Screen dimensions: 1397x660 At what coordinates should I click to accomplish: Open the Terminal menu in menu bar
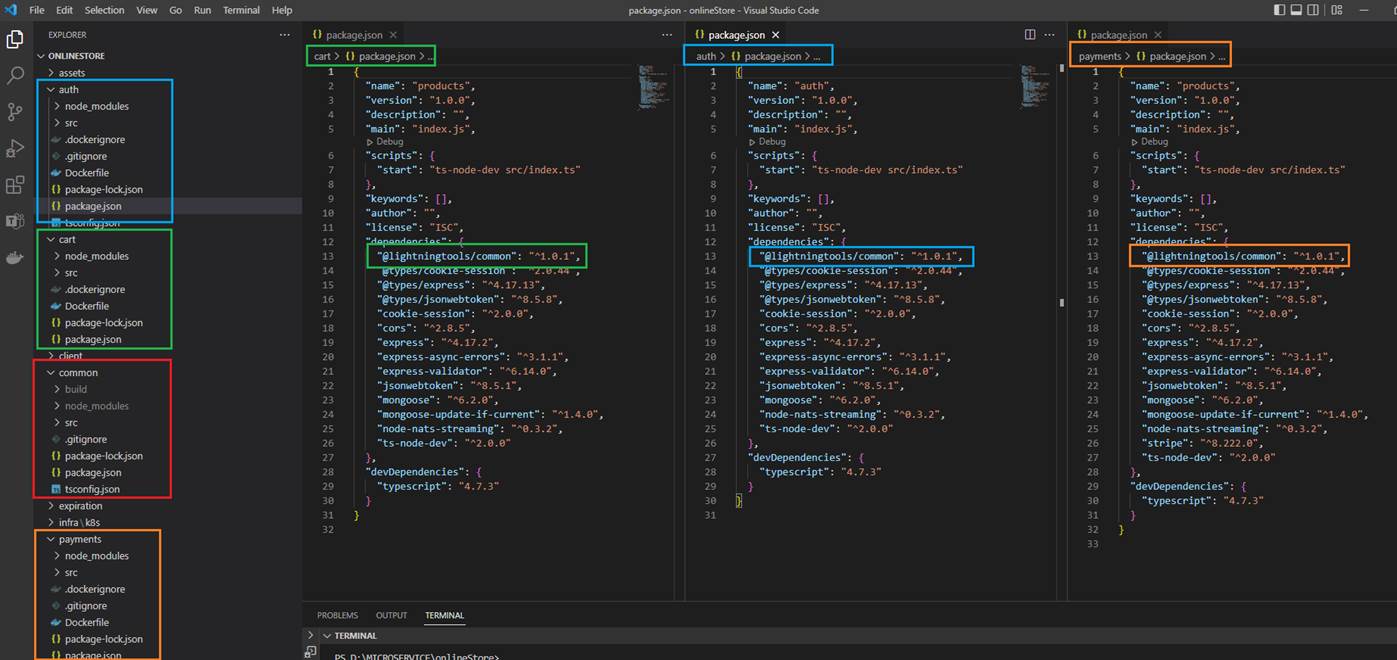coord(240,10)
